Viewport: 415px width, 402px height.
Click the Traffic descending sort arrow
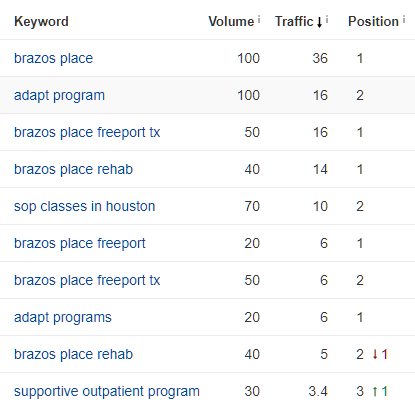pos(319,23)
